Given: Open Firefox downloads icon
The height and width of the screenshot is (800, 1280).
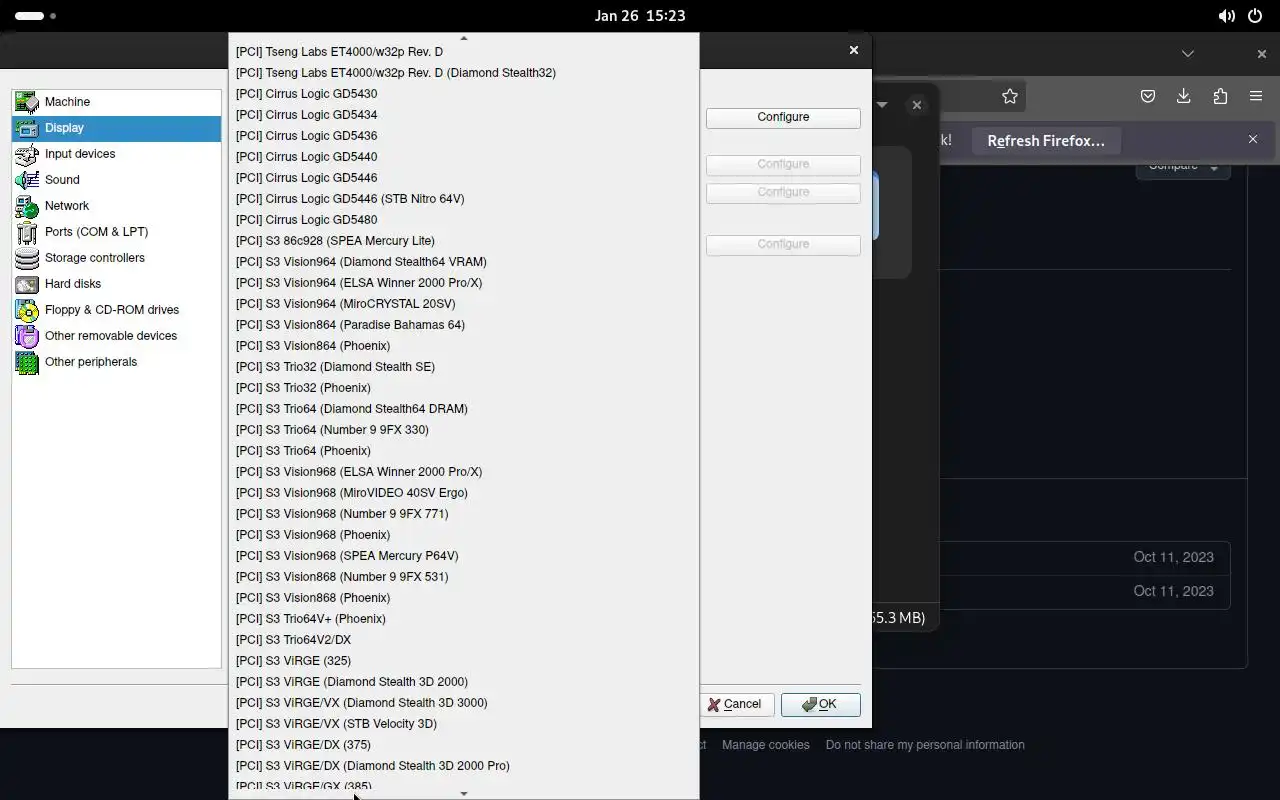Looking at the screenshot, I should (1184, 96).
